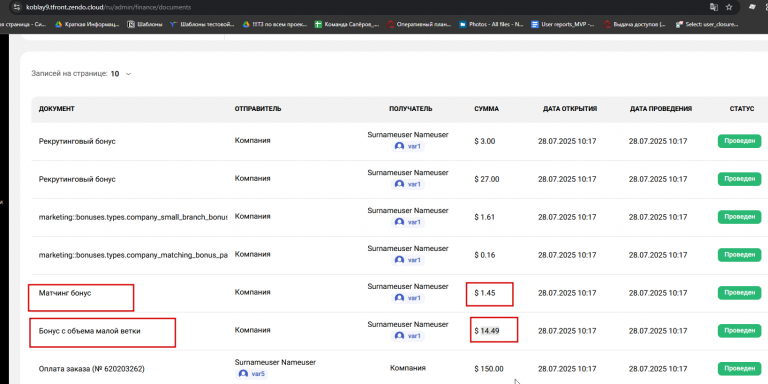768x384 pixels.
Task: Click the 'Проведен' status in the $ 150.00 row
Action: point(740,369)
